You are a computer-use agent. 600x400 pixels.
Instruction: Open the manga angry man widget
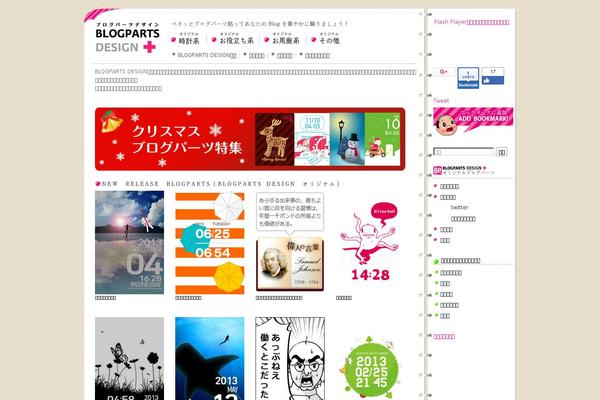coord(290,359)
